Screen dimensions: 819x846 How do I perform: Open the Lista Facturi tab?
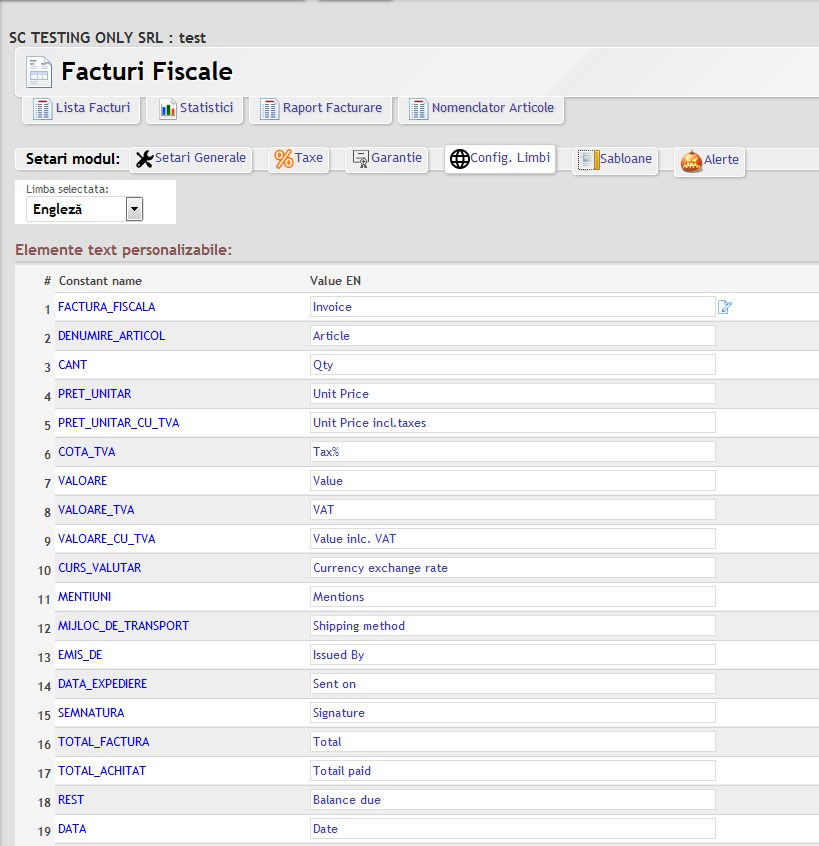[82, 108]
